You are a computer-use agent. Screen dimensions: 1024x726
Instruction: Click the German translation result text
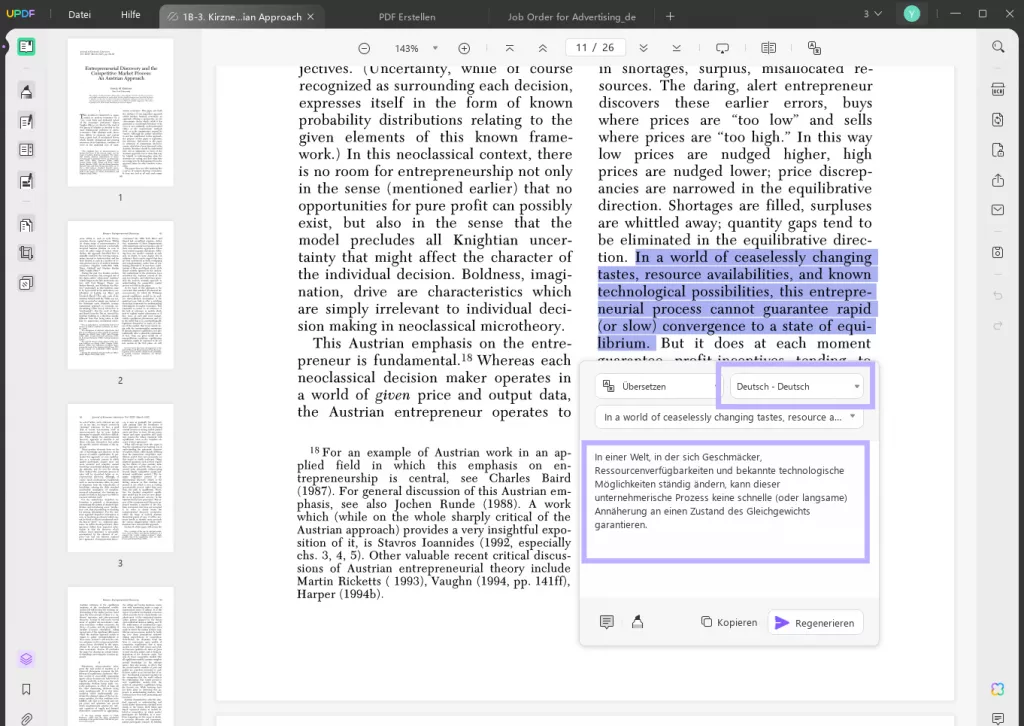721,491
